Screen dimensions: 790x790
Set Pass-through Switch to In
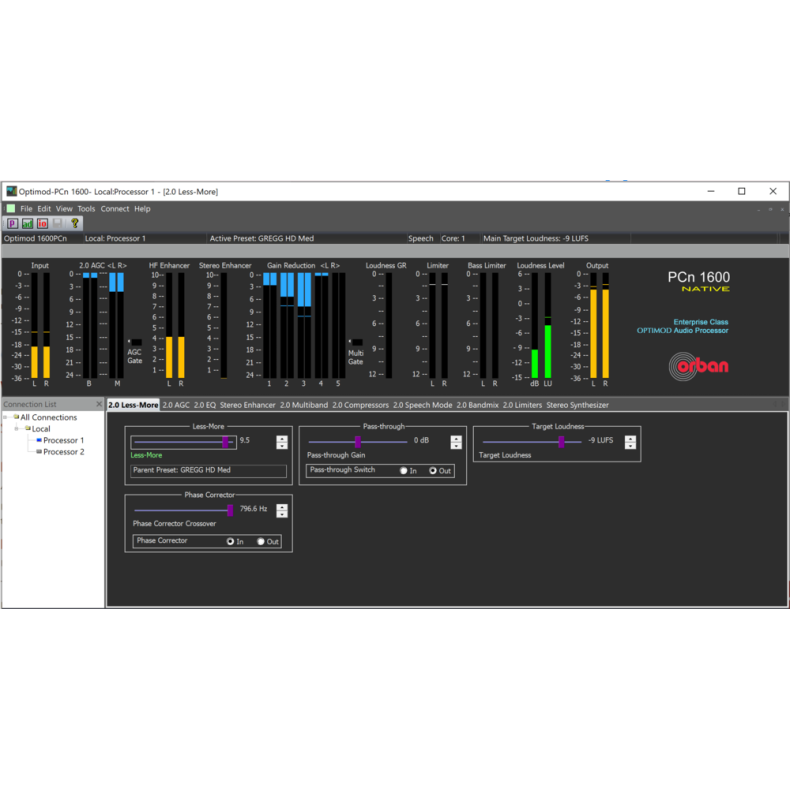(404, 471)
